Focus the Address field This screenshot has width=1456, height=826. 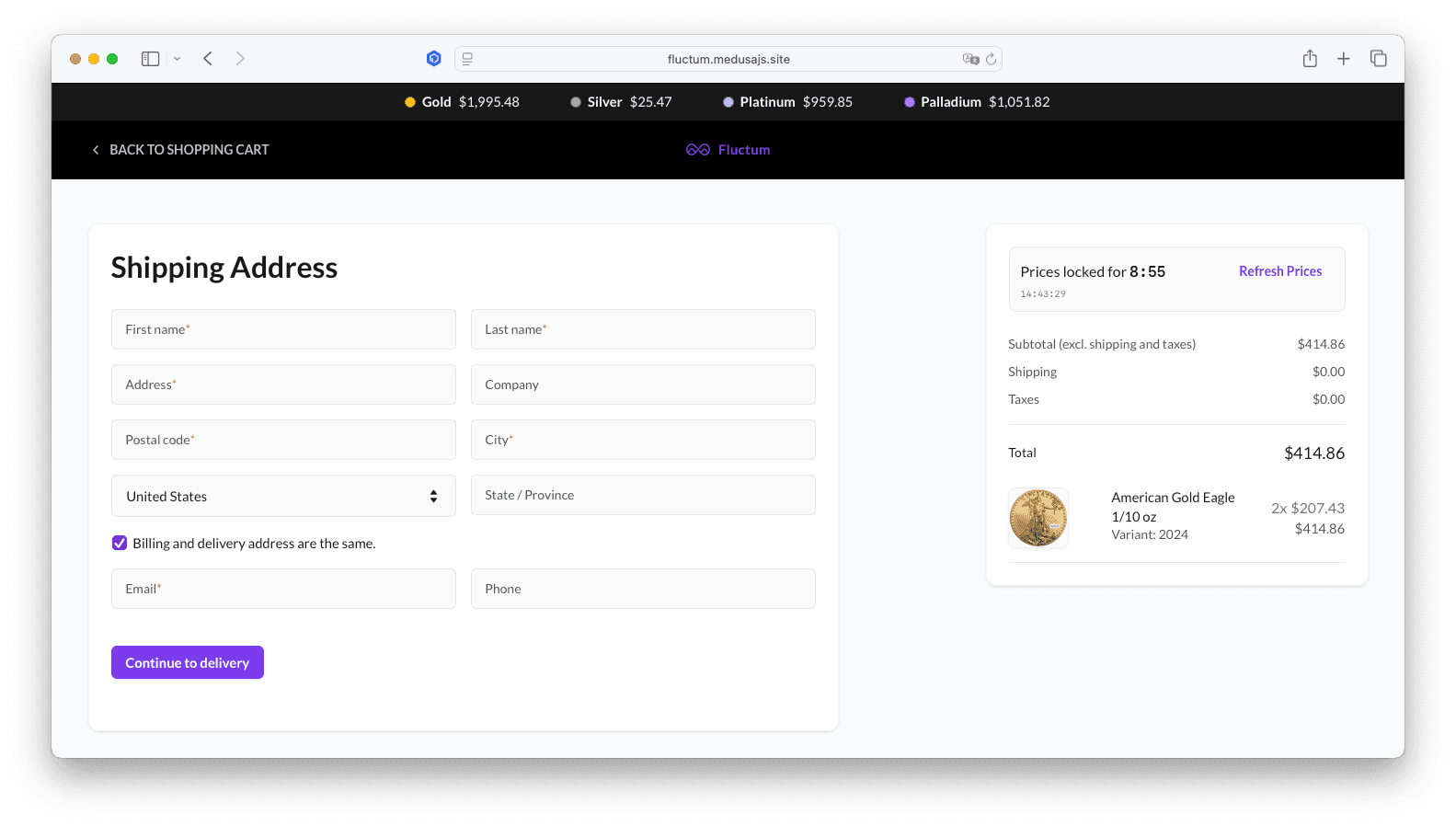[x=283, y=384]
